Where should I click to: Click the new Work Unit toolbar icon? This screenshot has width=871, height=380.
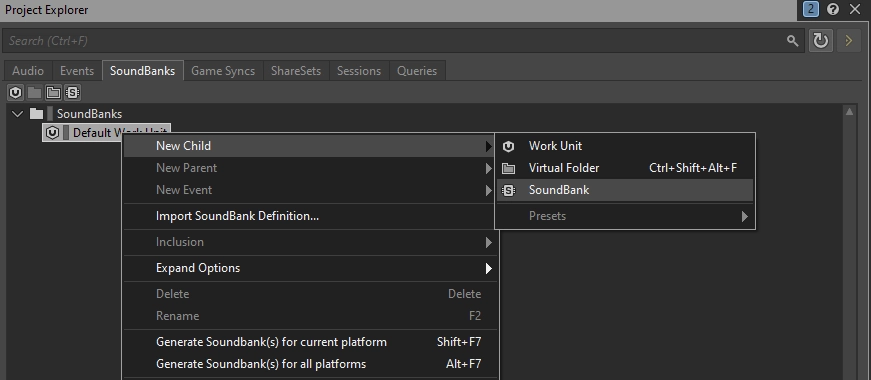point(16,92)
